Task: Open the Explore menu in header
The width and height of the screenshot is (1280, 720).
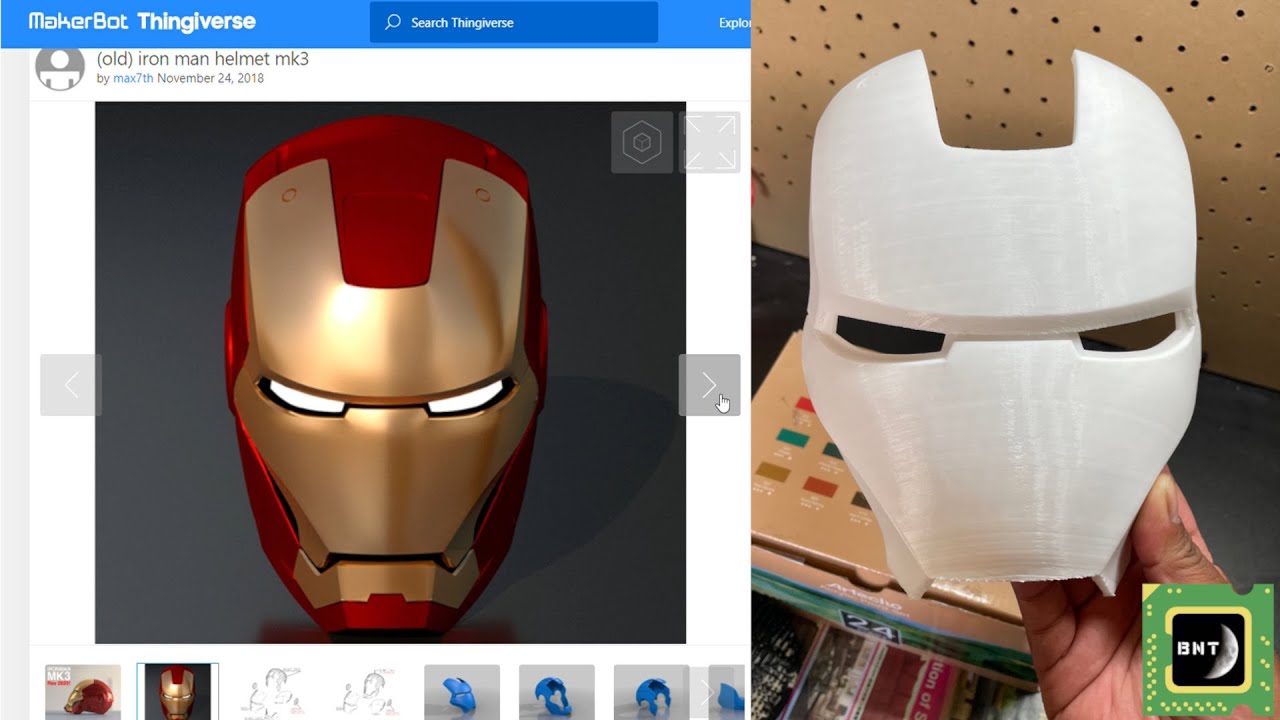Action: coord(735,22)
